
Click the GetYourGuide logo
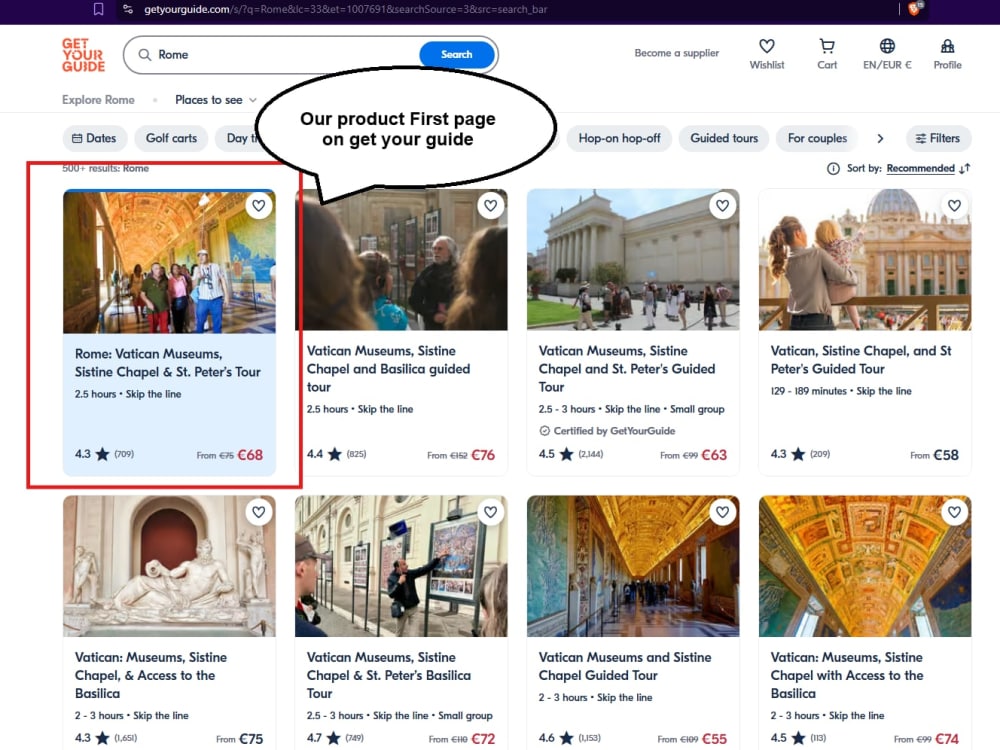83,55
